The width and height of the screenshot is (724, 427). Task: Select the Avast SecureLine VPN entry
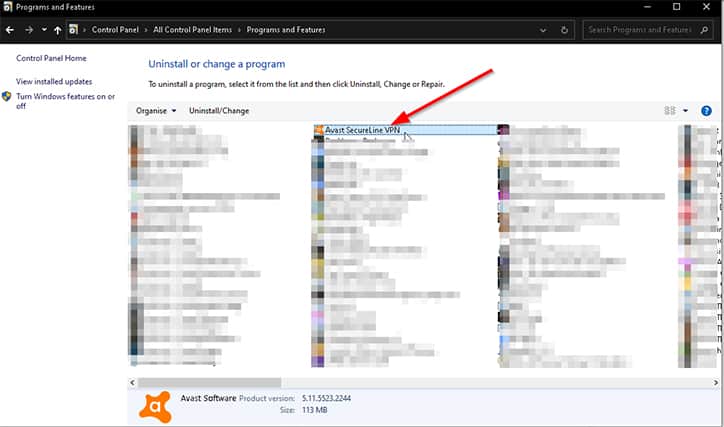(x=406, y=130)
